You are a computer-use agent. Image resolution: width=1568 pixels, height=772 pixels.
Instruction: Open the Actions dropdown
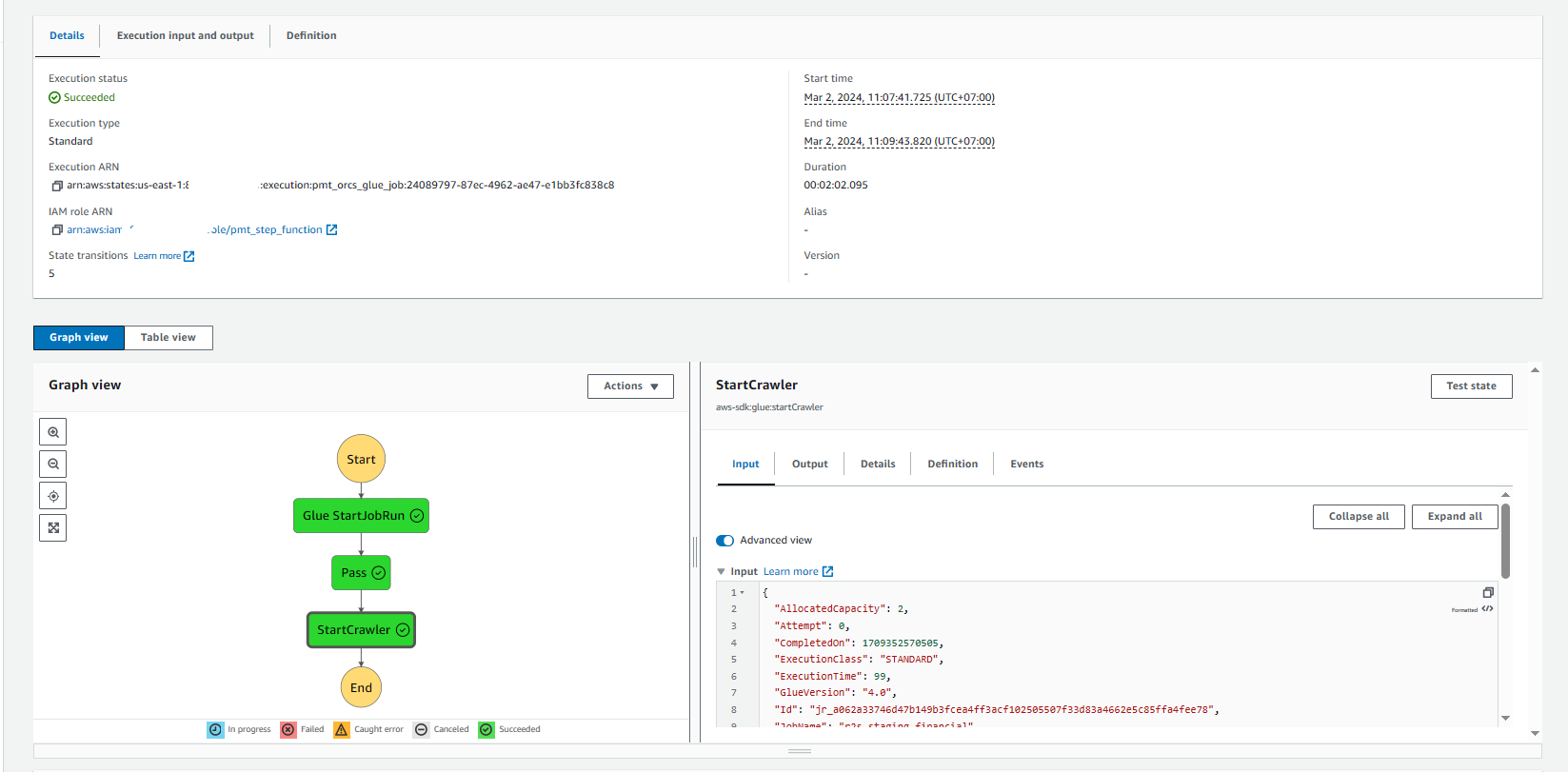coord(630,386)
